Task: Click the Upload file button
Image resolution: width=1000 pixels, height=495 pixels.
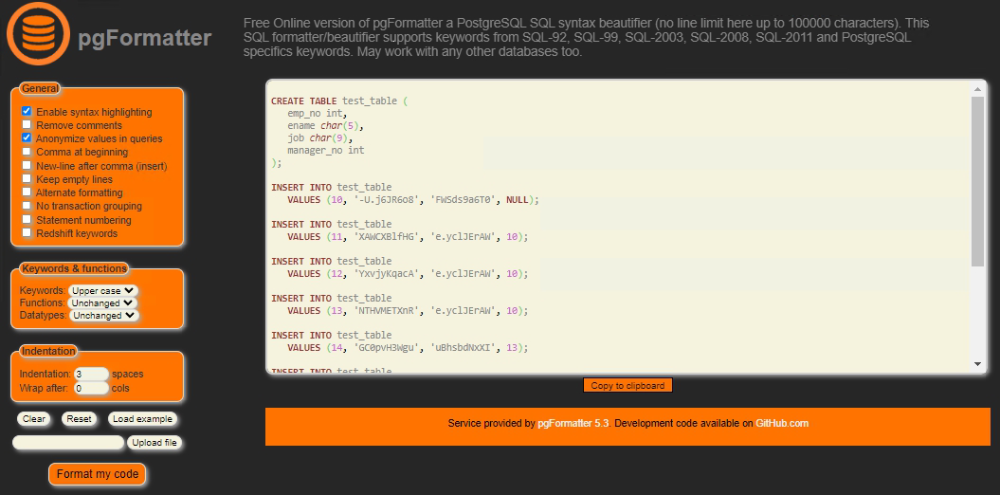Action: point(154,443)
